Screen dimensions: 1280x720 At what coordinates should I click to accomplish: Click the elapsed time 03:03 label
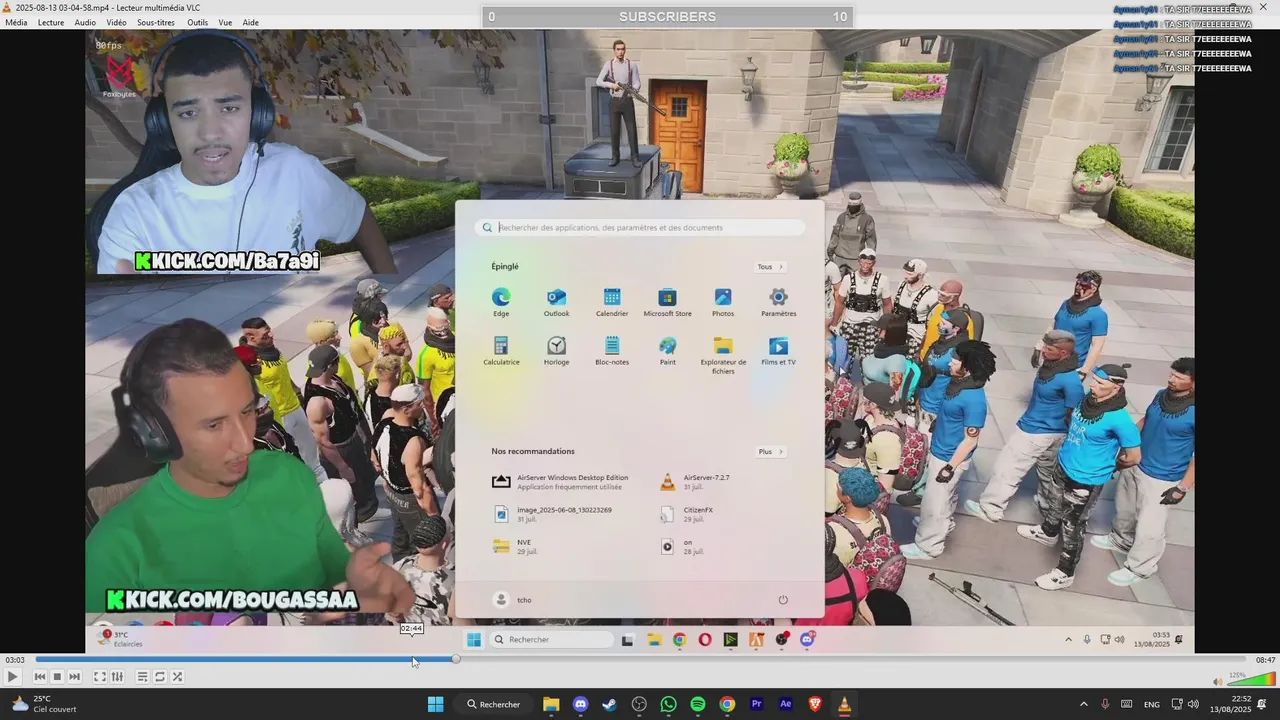pos(15,660)
